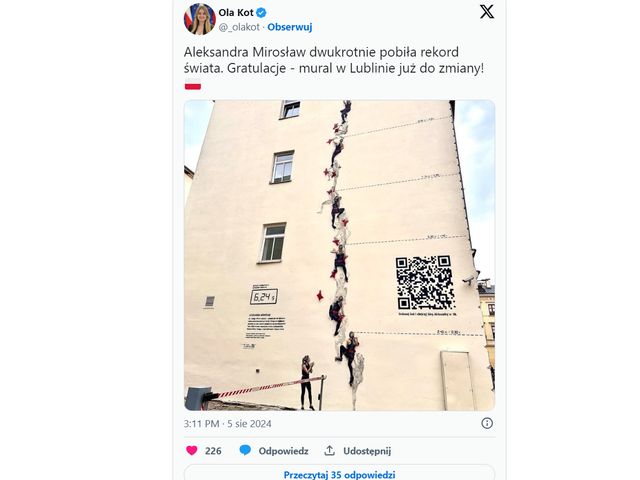The width and height of the screenshot is (640, 480).
Task: Click the X logo icon
Action: click(487, 11)
